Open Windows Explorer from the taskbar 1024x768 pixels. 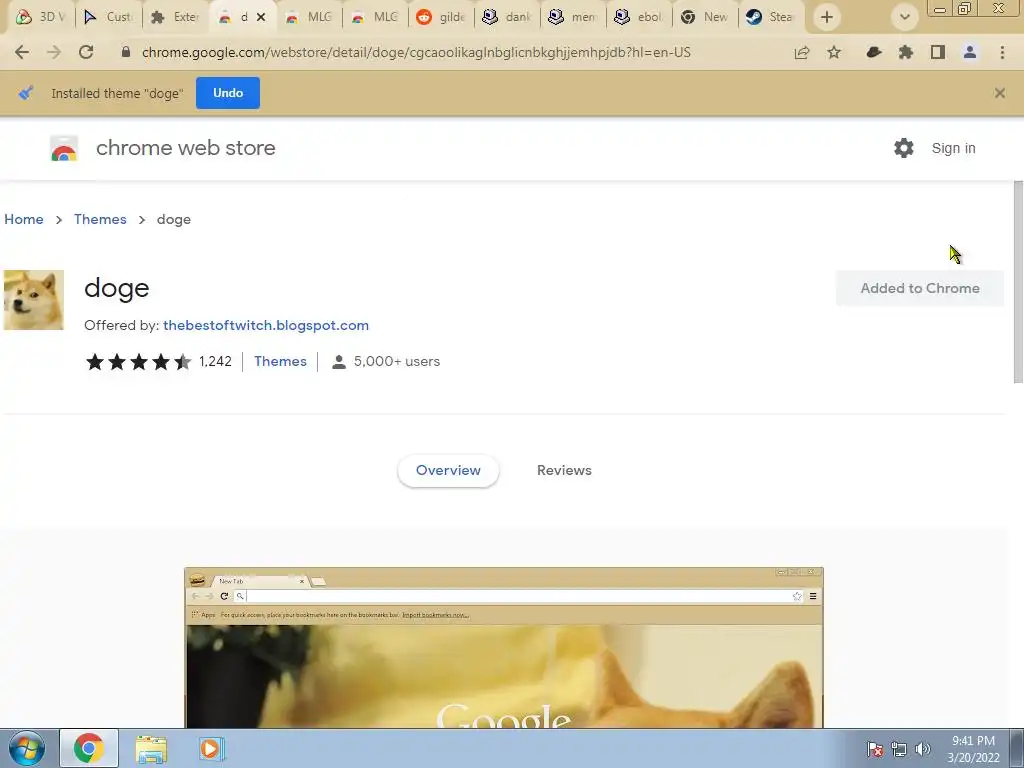[x=151, y=748]
